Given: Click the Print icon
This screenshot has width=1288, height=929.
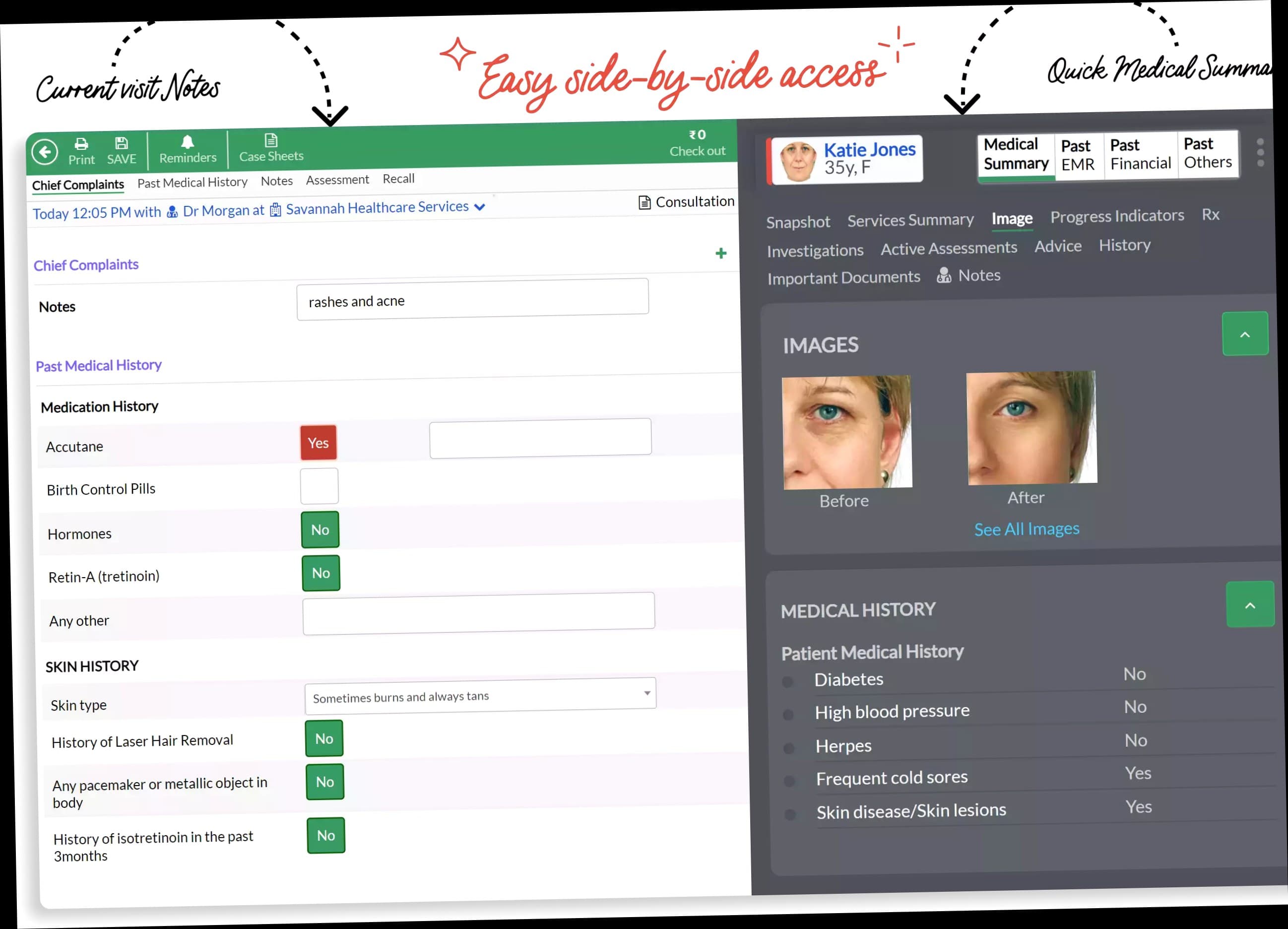Looking at the screenshot, I should (x=81, y=143).
